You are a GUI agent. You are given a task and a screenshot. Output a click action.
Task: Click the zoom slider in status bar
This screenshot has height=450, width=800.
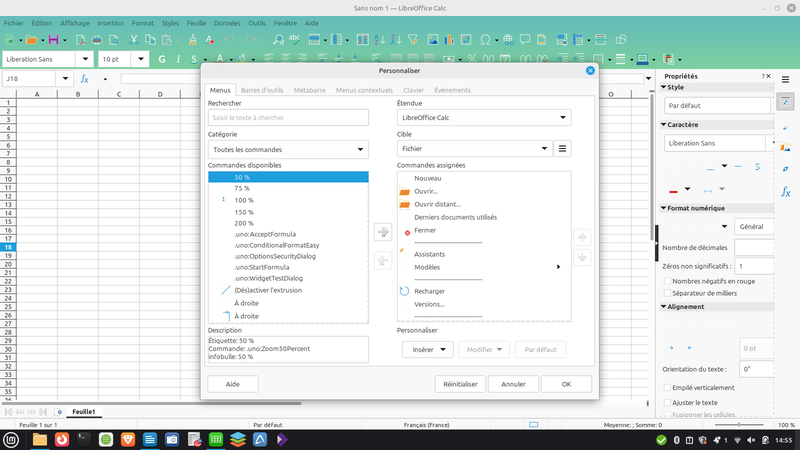(x=739, y=424)
